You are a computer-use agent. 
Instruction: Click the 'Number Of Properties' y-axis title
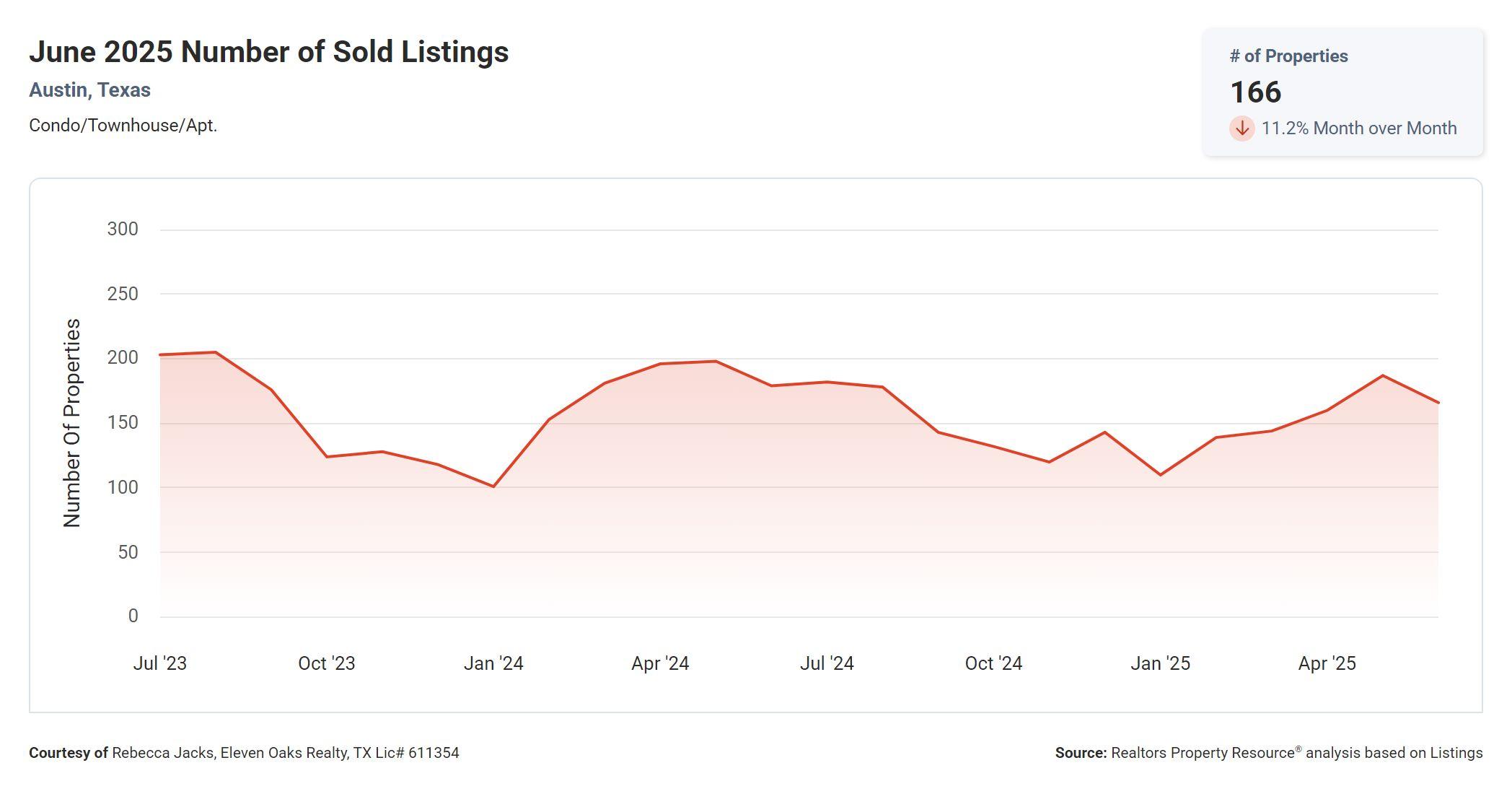click(72, 423)
